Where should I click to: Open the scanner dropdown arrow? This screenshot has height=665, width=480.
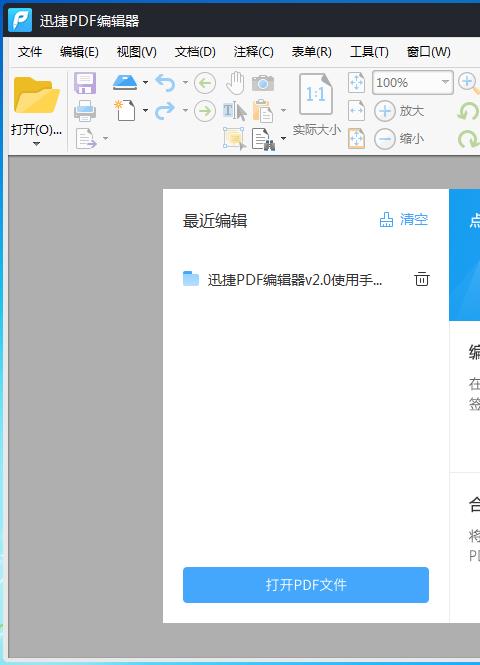[145, 82]
